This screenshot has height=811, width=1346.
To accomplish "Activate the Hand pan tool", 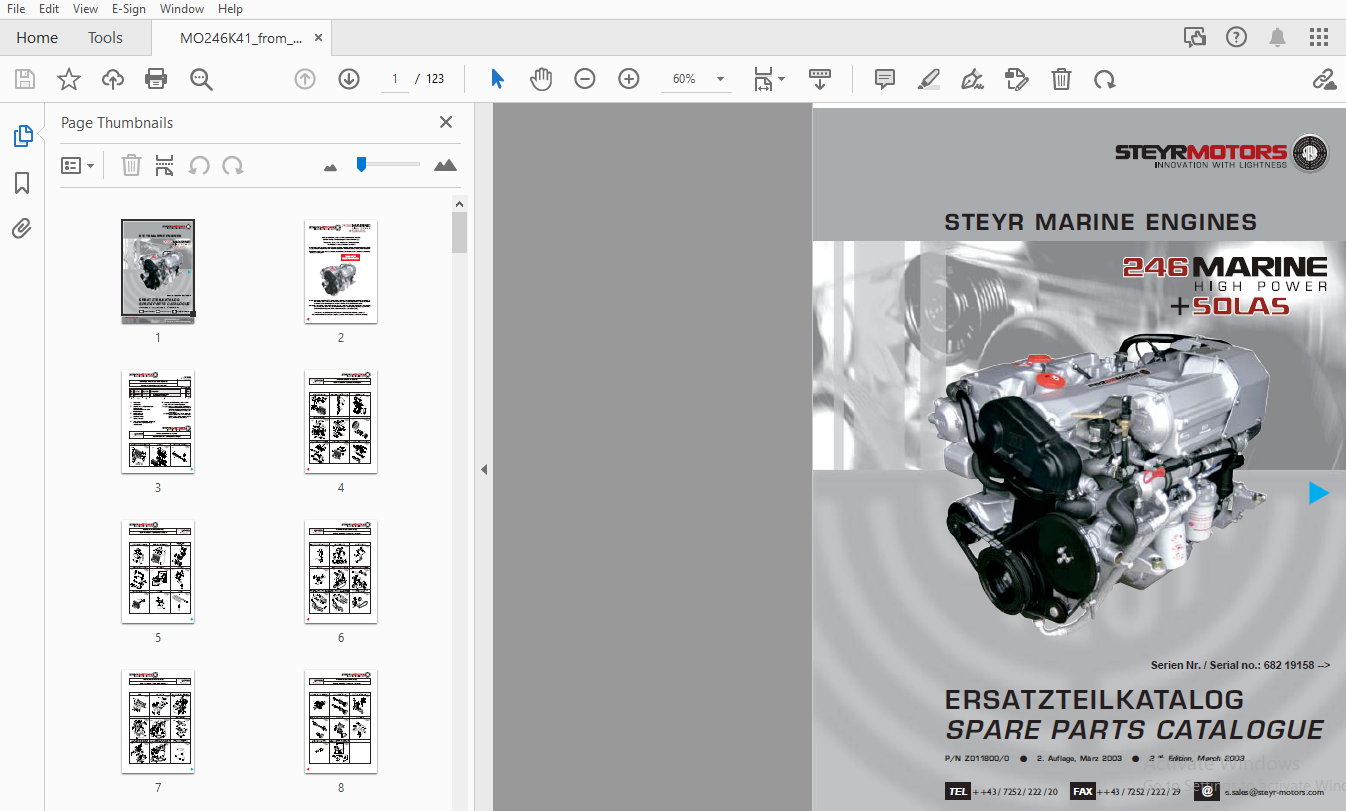I will pyautogui.click(x=541, y=79).
